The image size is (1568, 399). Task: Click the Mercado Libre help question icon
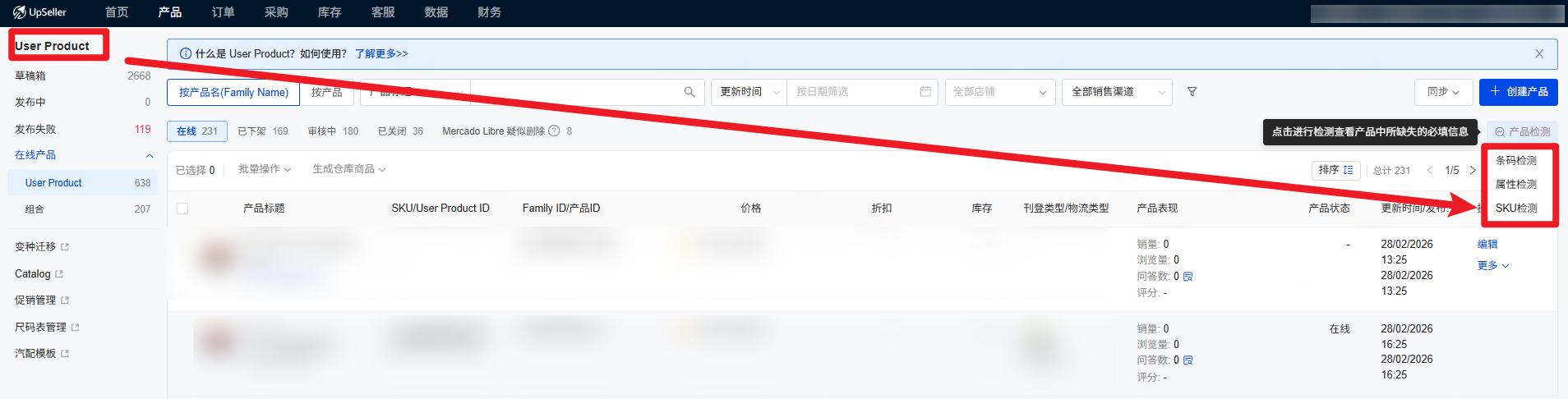tap(554, 131)
